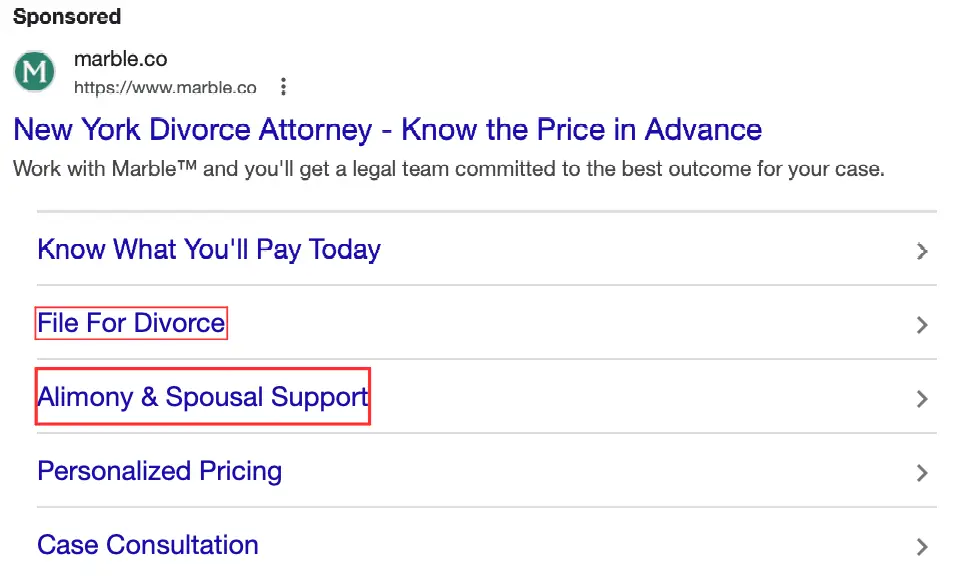Click the https://www.marble.co URL link
Viewport: 959px width, 580px height.
coord(165,87)
